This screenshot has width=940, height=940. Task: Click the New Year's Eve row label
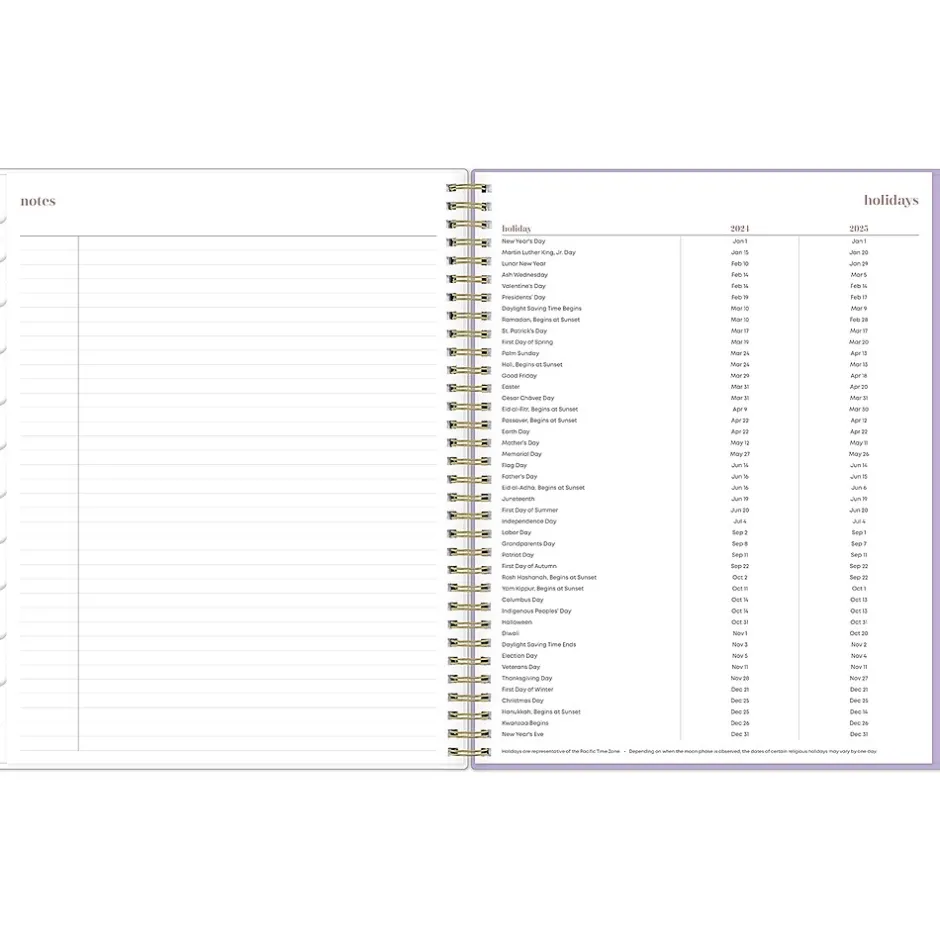click(522, 734)
